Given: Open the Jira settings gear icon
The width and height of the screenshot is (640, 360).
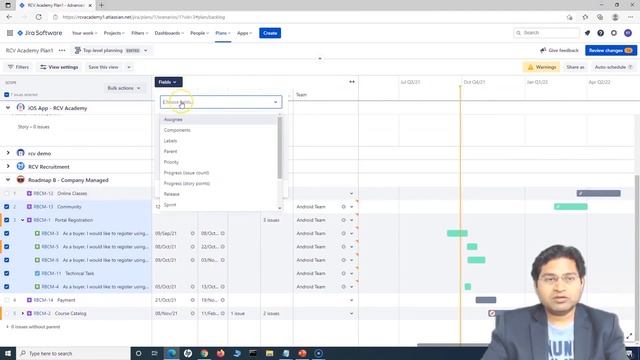Looking at the screenshot, I should [x=614, y=33].
